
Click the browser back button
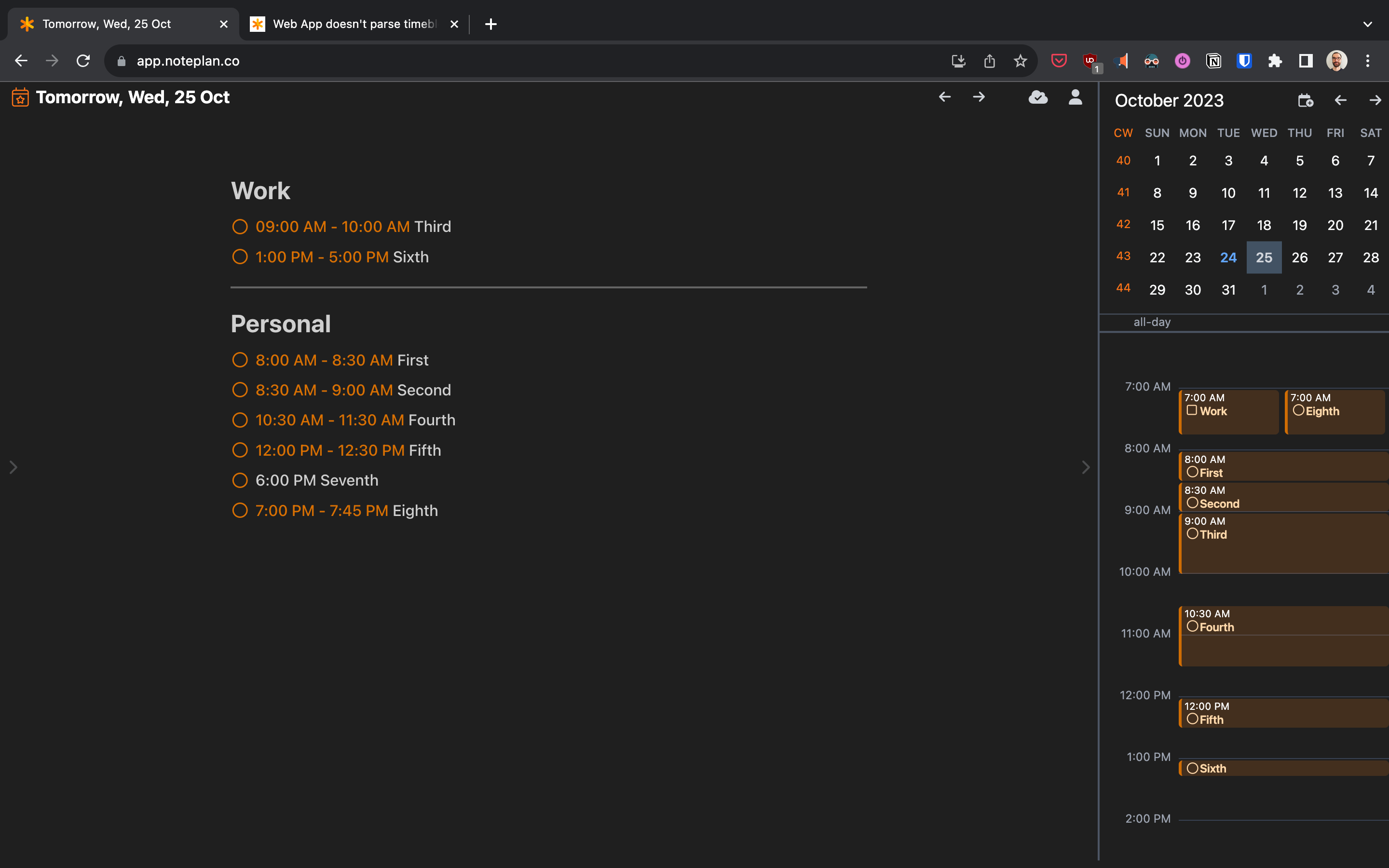pyautogui.click(x=21, y=61)
